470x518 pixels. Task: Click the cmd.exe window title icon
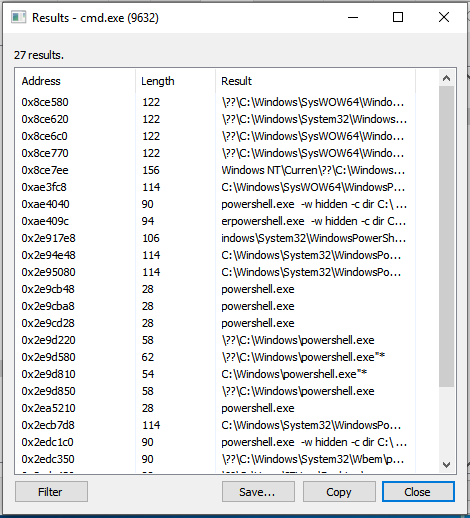click(18, 17)
